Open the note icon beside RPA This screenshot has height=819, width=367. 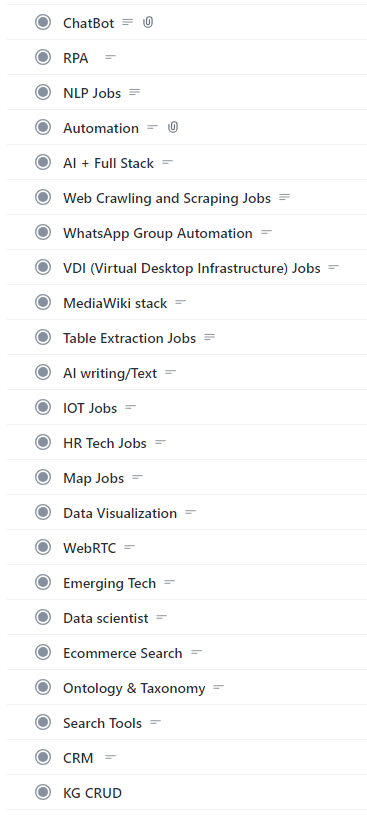[110, 57]
